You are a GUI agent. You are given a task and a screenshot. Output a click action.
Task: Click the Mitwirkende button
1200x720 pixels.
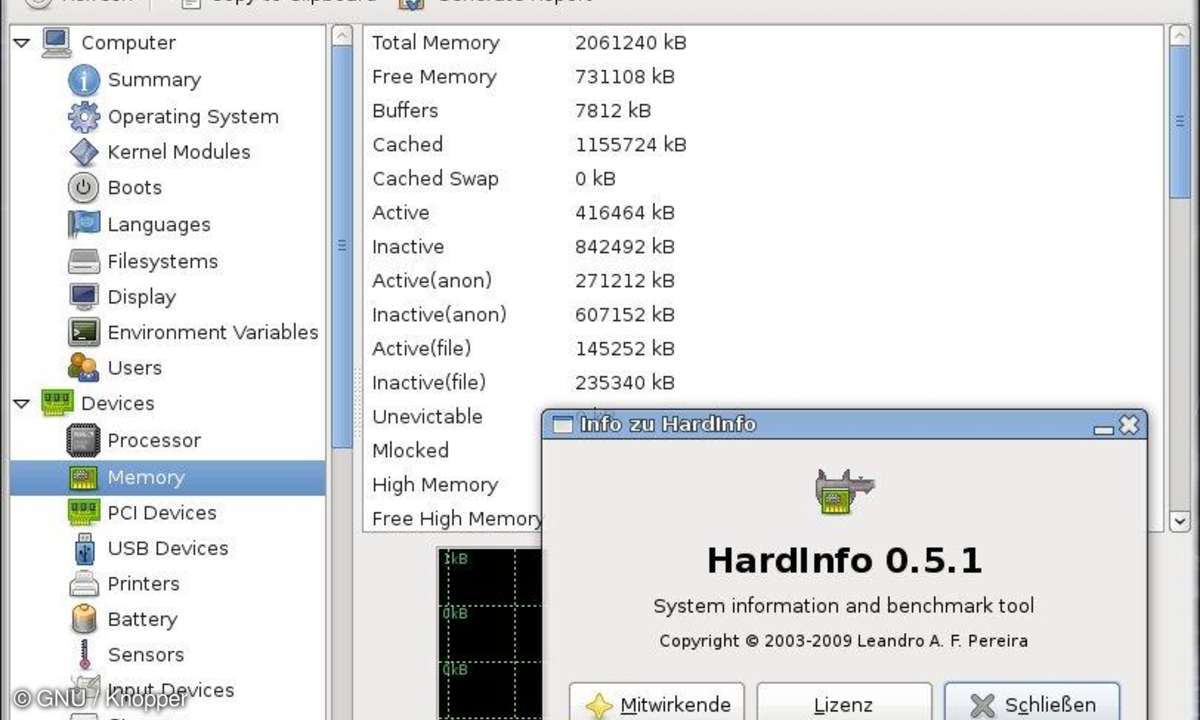pos(657,704)
